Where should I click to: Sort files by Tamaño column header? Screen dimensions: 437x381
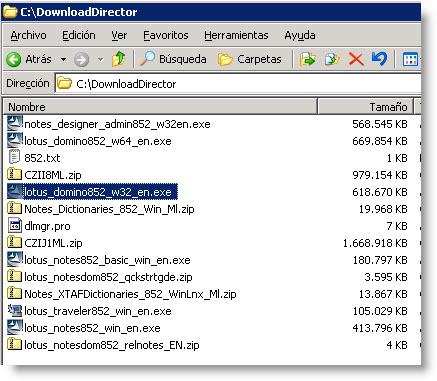tap(365, 107)
